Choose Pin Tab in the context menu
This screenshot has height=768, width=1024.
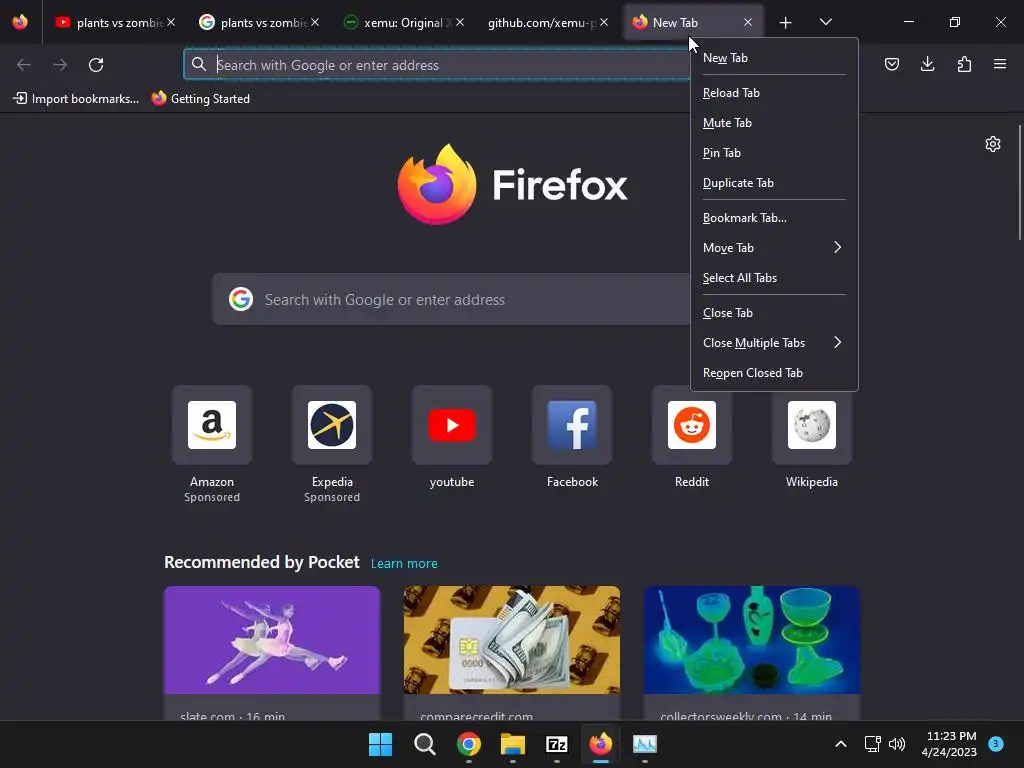click(774, 153)
